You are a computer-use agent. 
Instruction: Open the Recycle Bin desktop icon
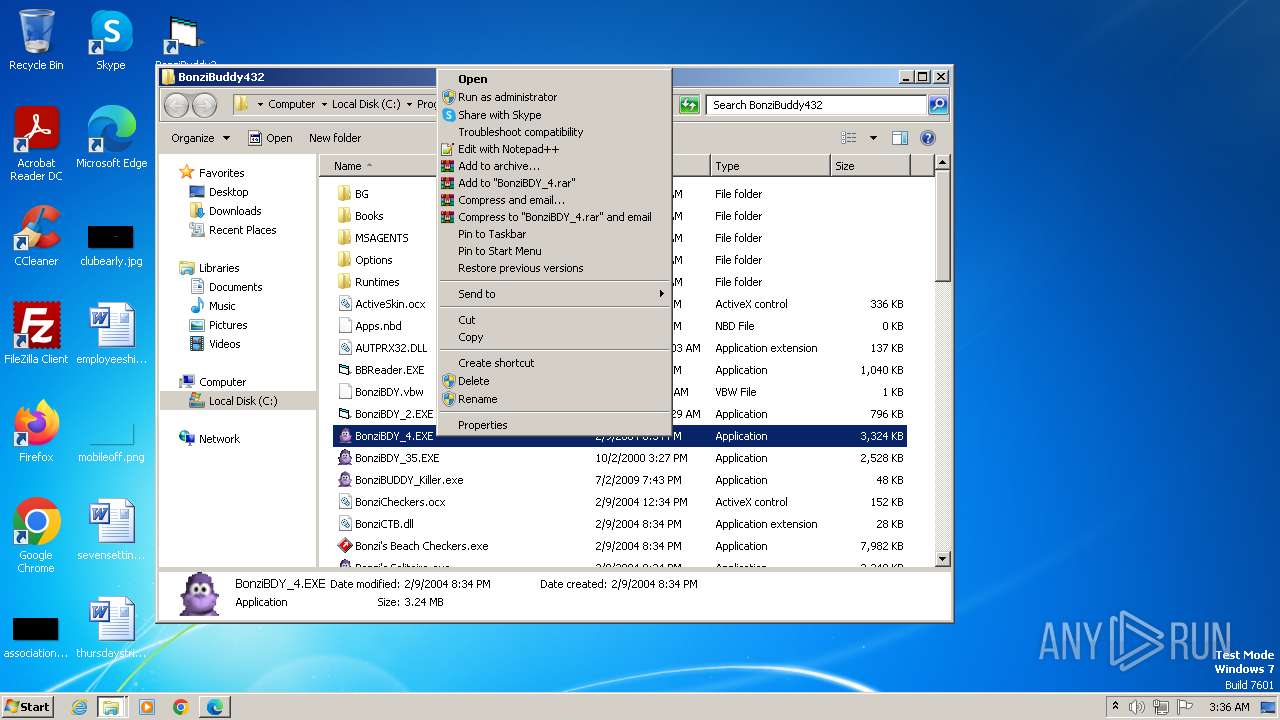click(x=36, y=40)
